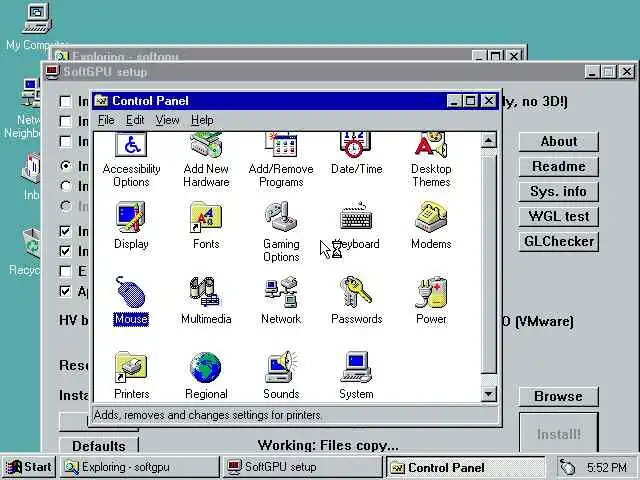
Task: Launch GLChecker from SoftGPU setup
Action: tap(558, 242)
